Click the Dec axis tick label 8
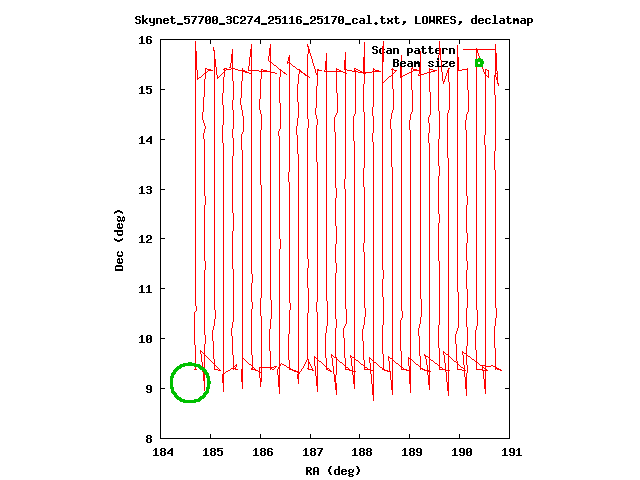Viewport: 640px width, 480px height. (149, 439)
